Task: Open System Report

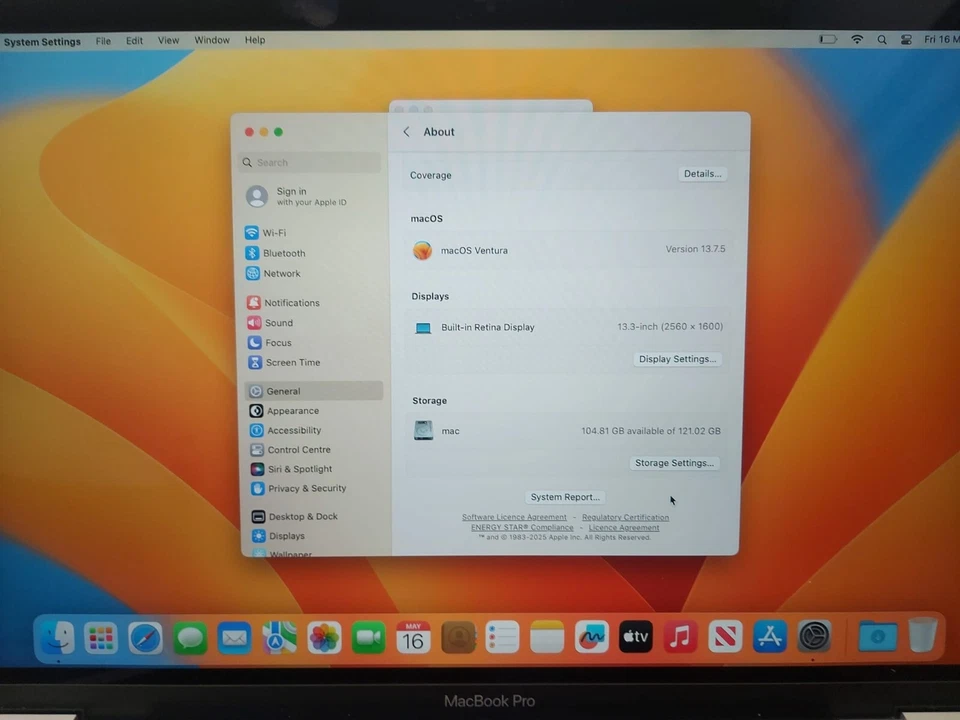Action: 565,497
